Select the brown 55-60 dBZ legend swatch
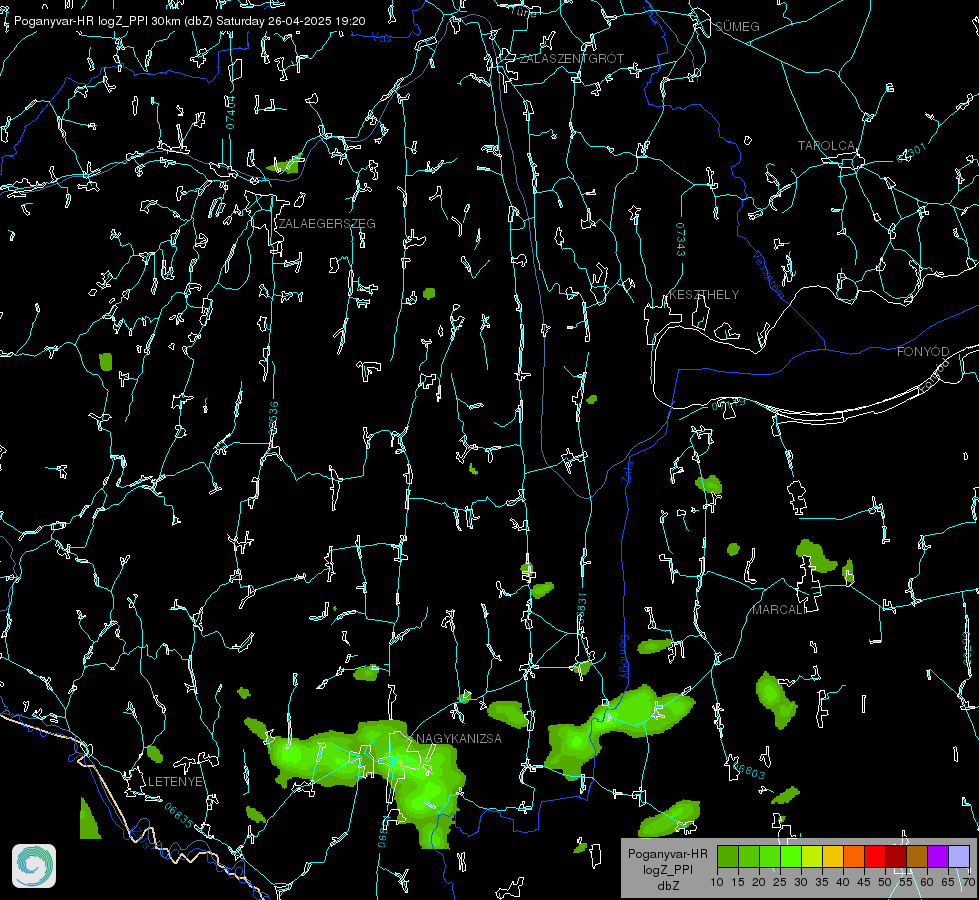 917,857
